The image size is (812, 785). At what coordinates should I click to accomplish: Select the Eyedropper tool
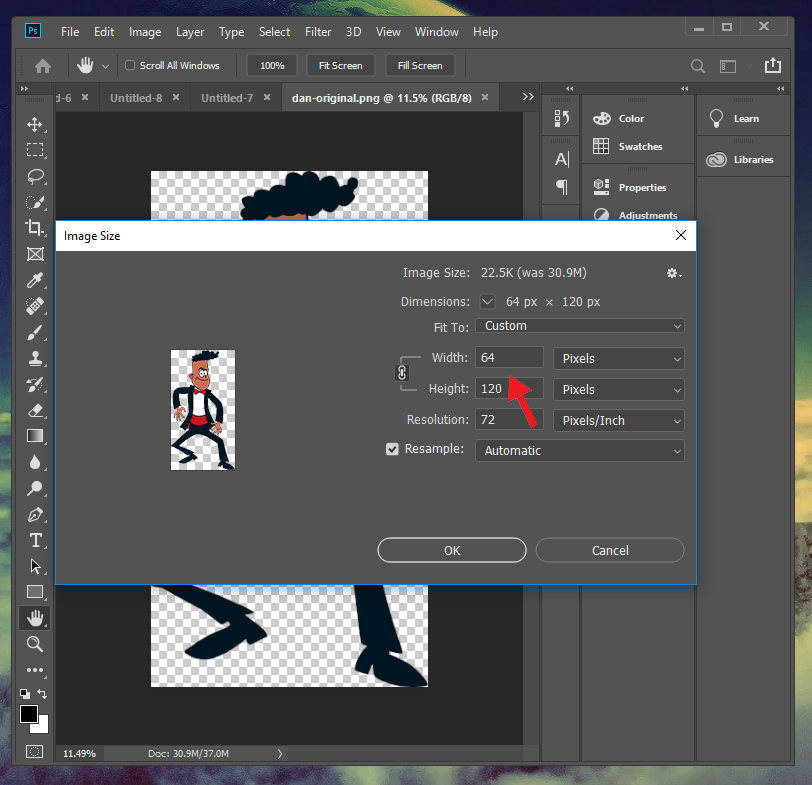click(x=35, y=280)
